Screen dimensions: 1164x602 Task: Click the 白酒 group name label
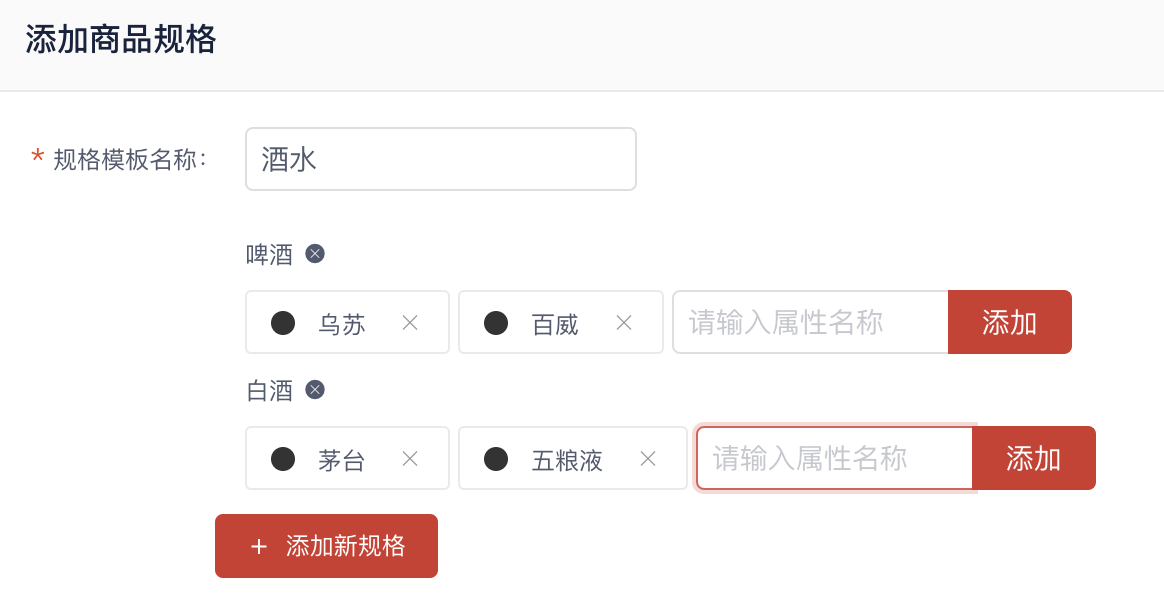point(269,390)
